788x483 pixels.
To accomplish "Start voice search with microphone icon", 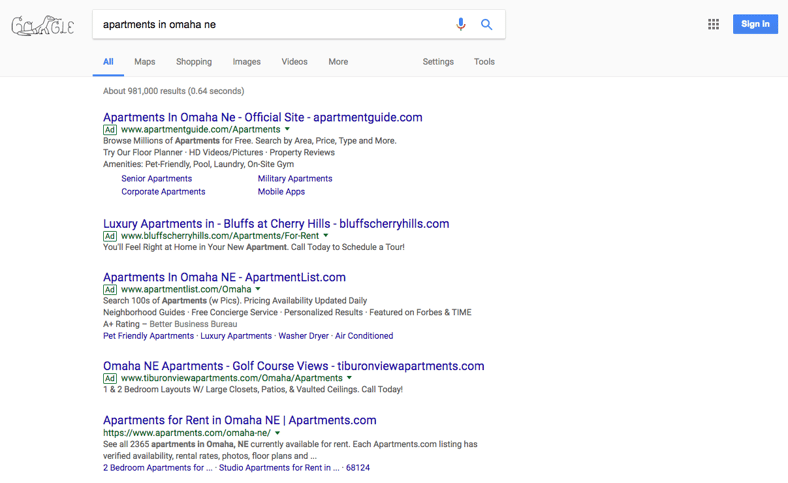I will pyautogui.click(x=461, y=24).
